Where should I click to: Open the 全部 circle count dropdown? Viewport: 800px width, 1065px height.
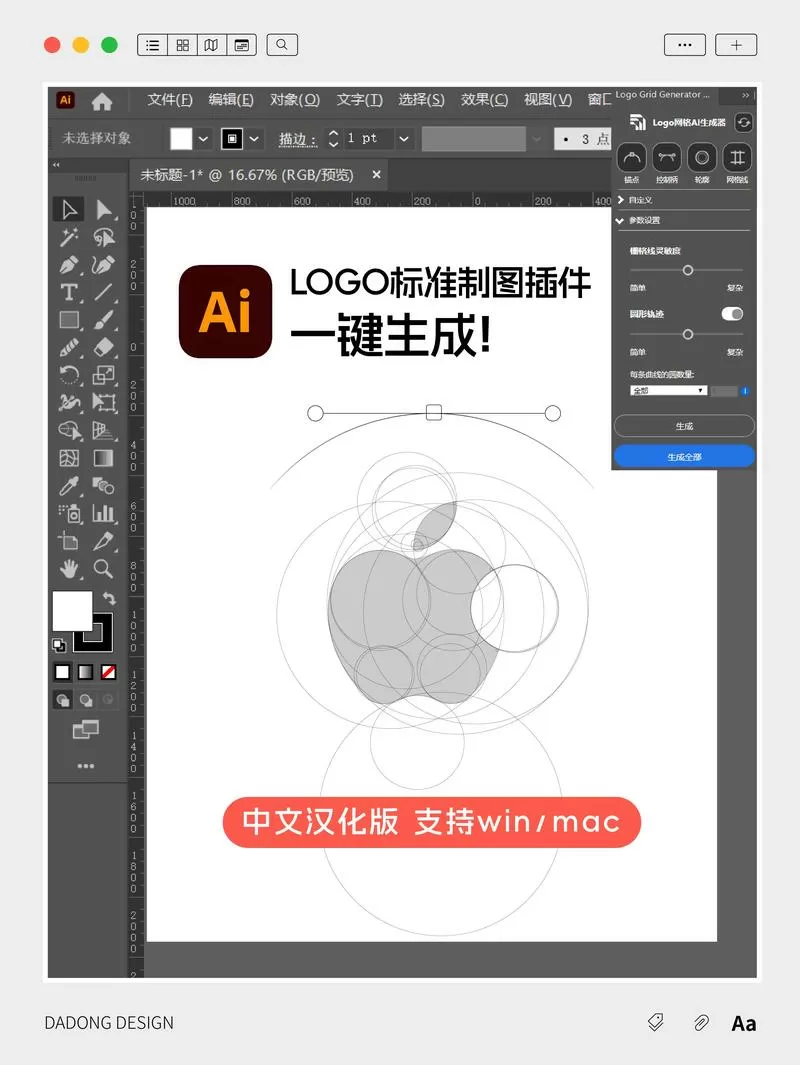(x=669, y=391)
